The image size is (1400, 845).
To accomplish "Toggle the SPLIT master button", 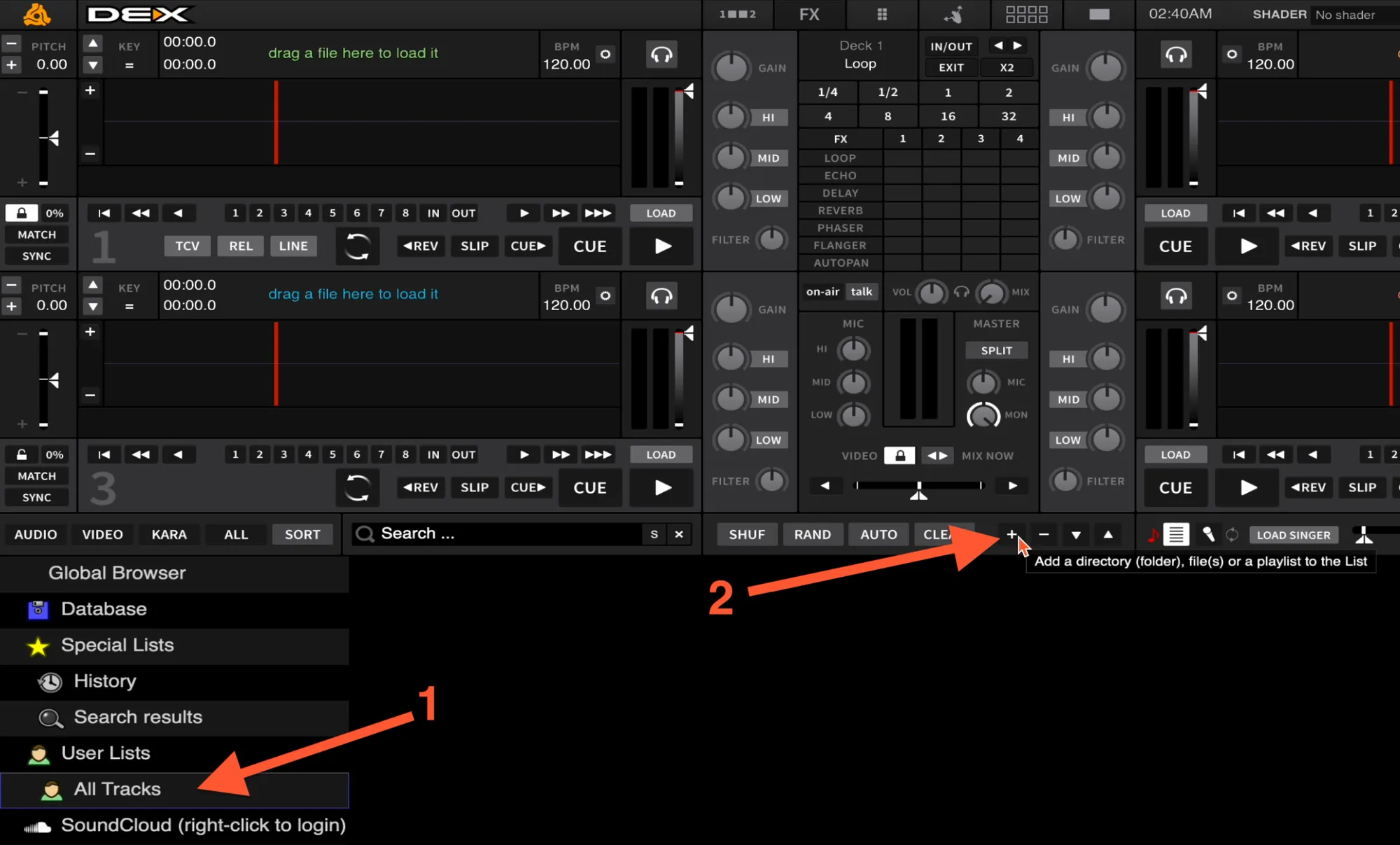I will coord(996,350).
